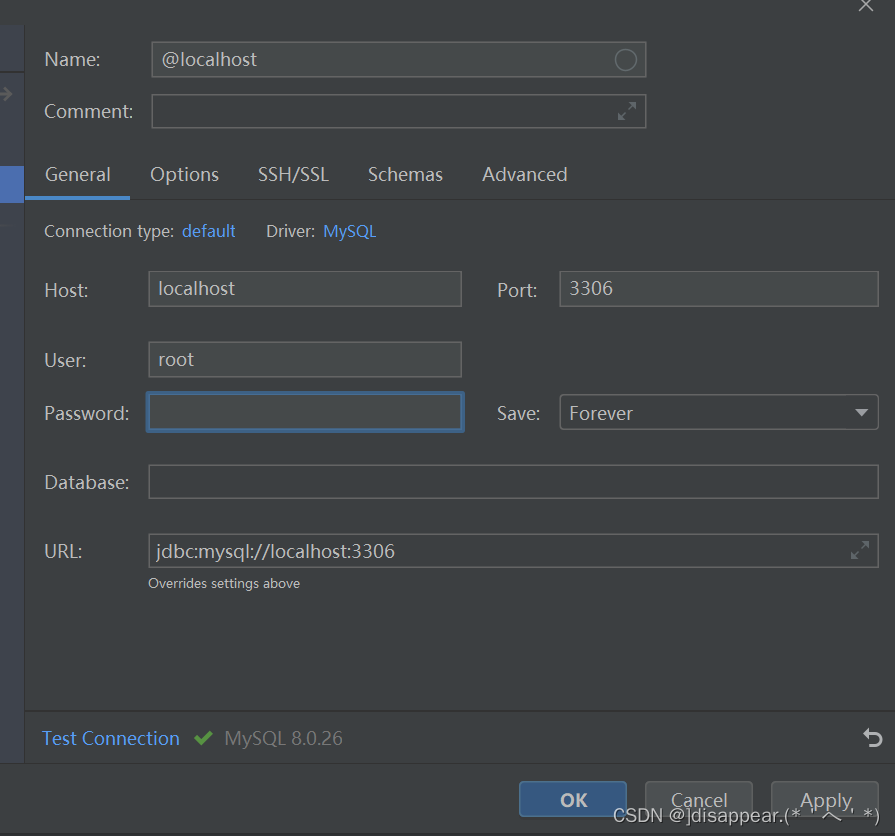The width and height of the screenshot is (895, 836).
Task: Run Test Connection
Action: click(x=110, y=738)
